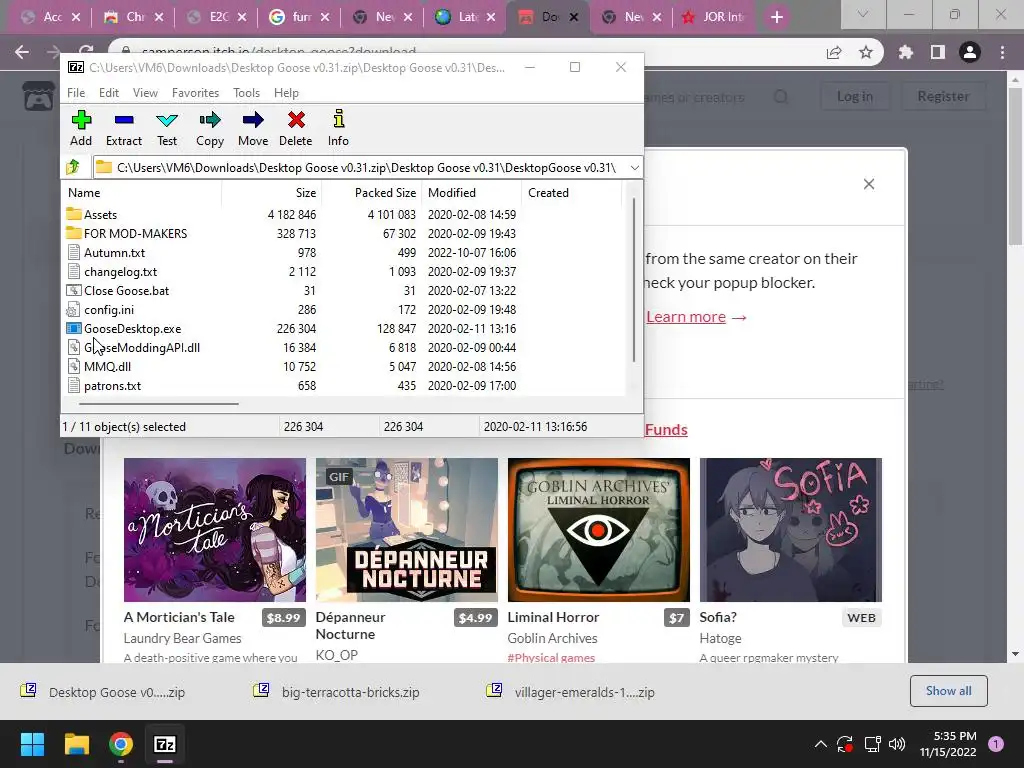Open File Explorer from taskbar

pos(76,744)
